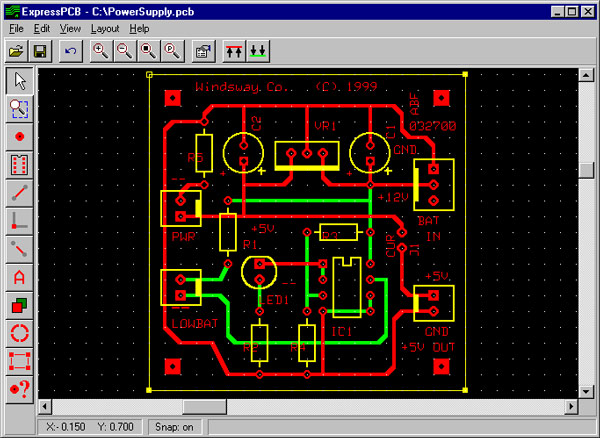Undo the last action using the toolbar arrow
Image resolution: width=600 pixels, height=438 pixels.
[x=70, y=50]
